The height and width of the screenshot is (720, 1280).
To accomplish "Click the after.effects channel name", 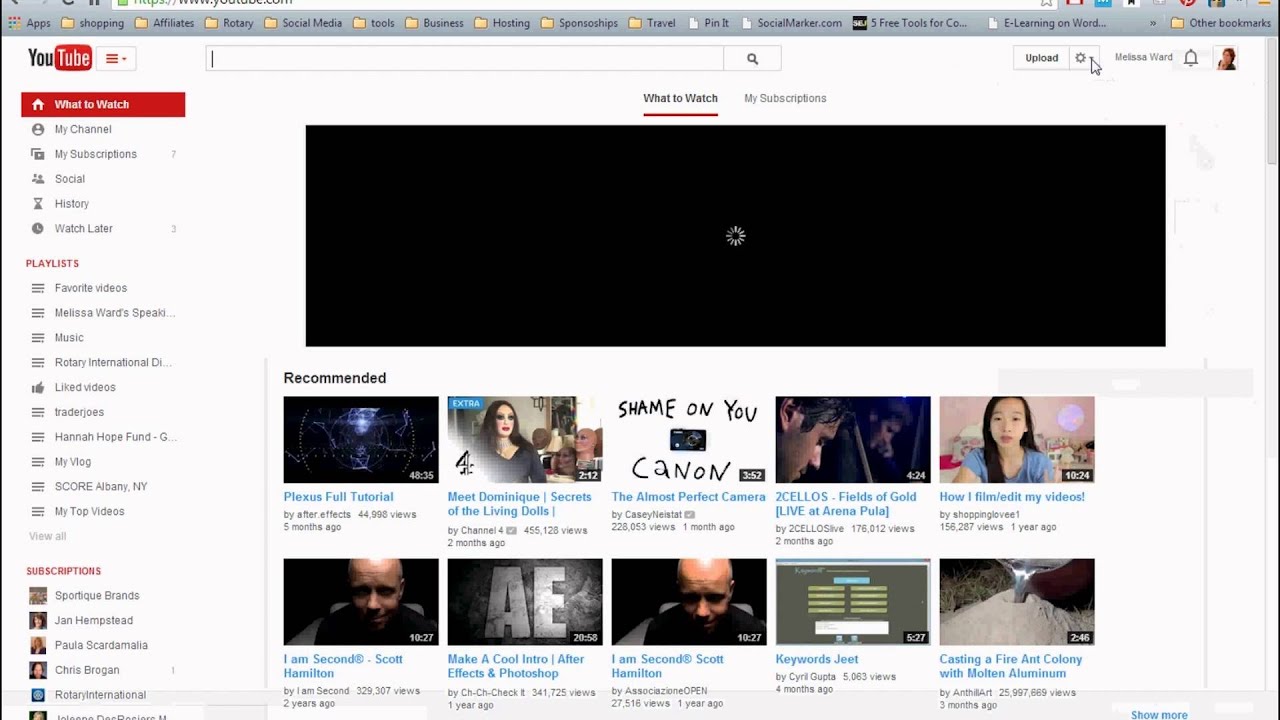I will tap(324, 515).
